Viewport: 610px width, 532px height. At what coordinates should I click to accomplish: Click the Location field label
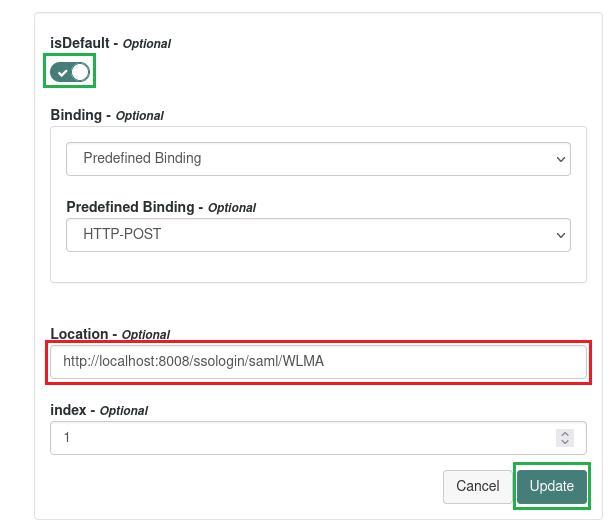[110, 334]
